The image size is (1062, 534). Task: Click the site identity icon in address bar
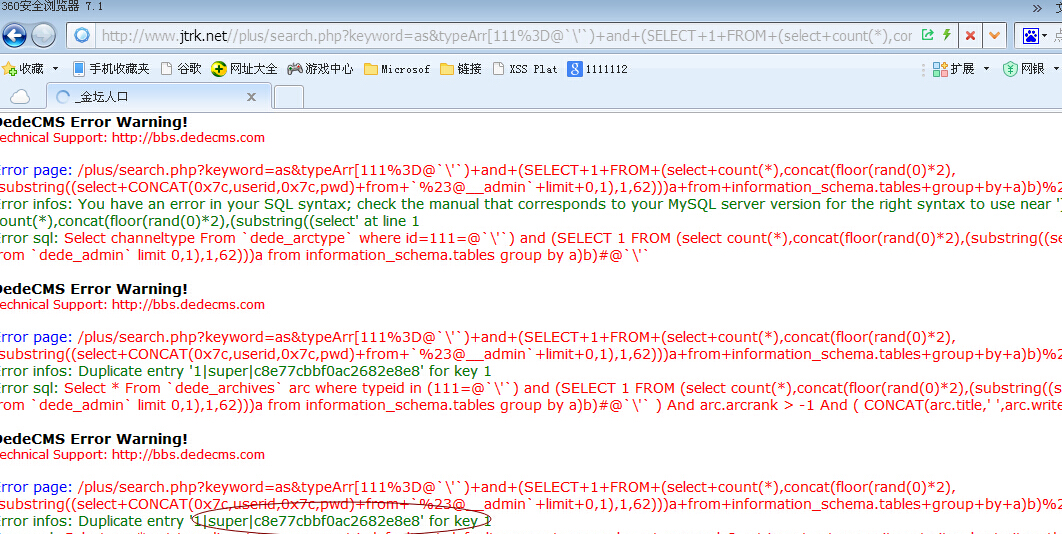tap(82, 35)
